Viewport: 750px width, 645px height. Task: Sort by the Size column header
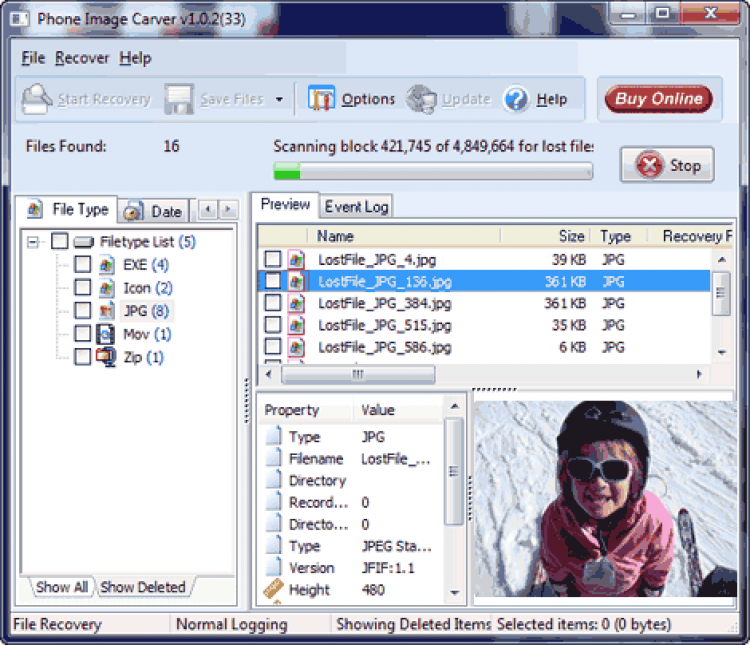pyautogui.click(x=545, y=236)
